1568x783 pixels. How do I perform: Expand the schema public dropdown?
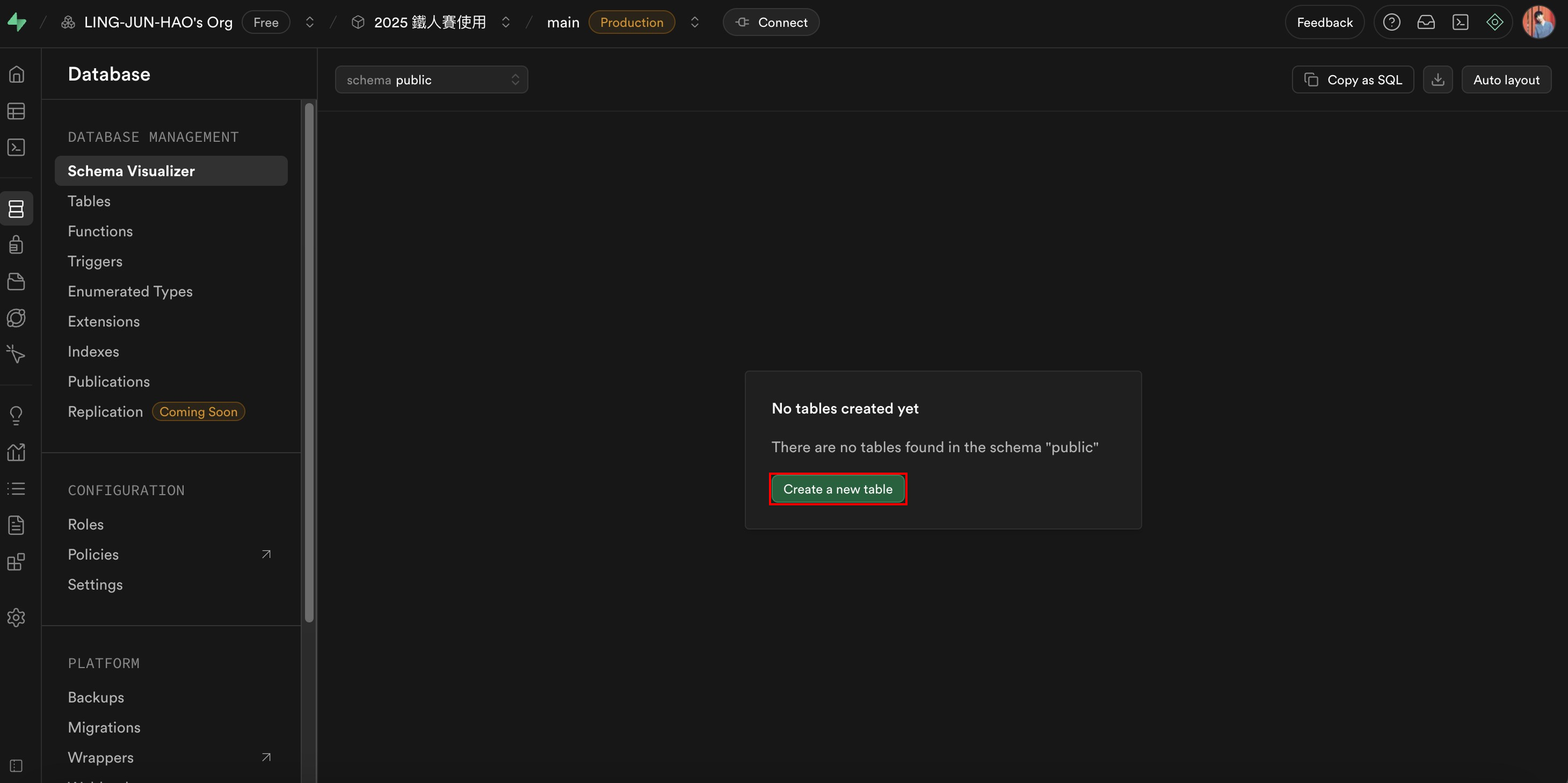[431, 80]
